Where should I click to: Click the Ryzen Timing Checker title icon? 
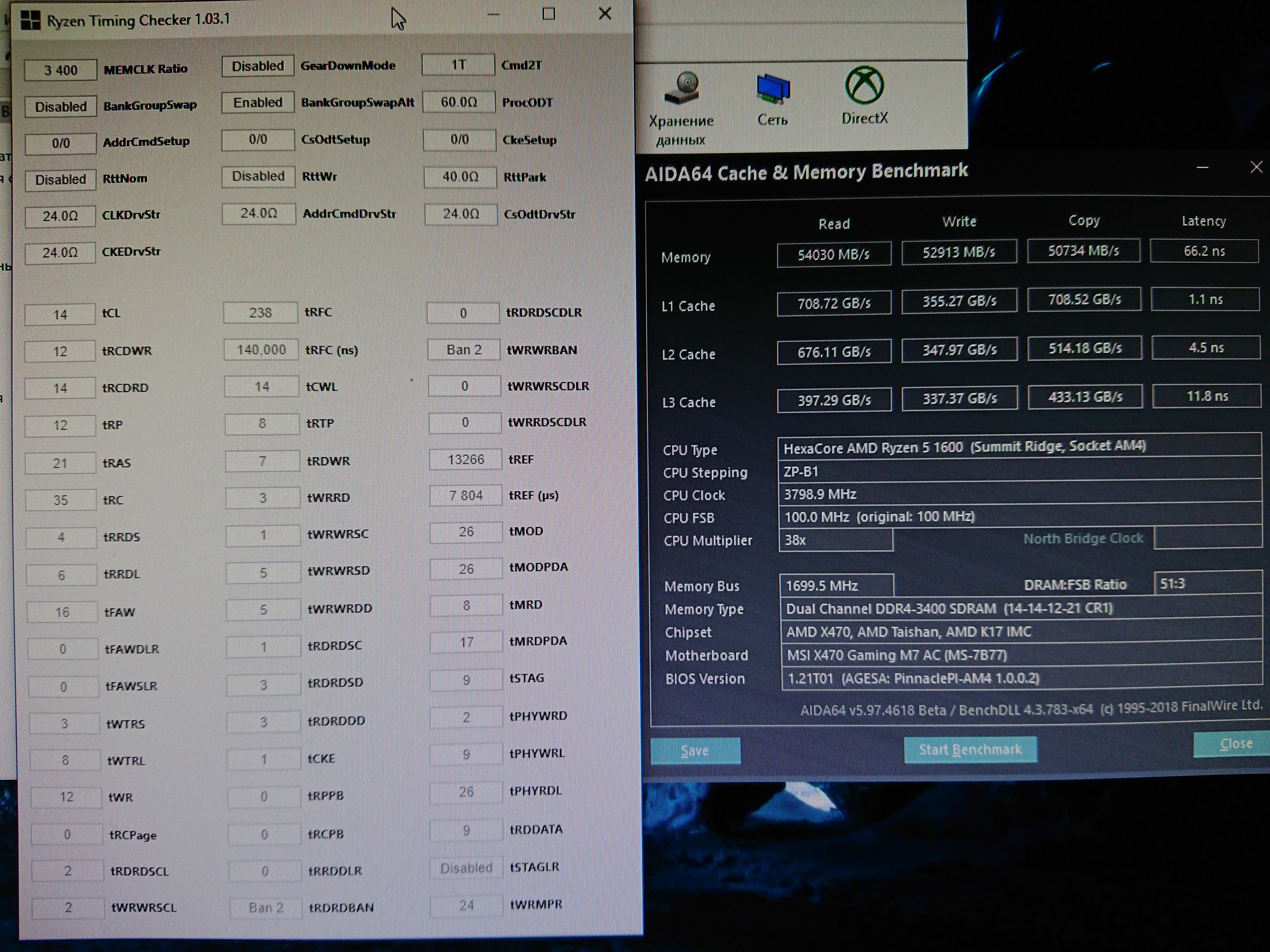point(30,21)
